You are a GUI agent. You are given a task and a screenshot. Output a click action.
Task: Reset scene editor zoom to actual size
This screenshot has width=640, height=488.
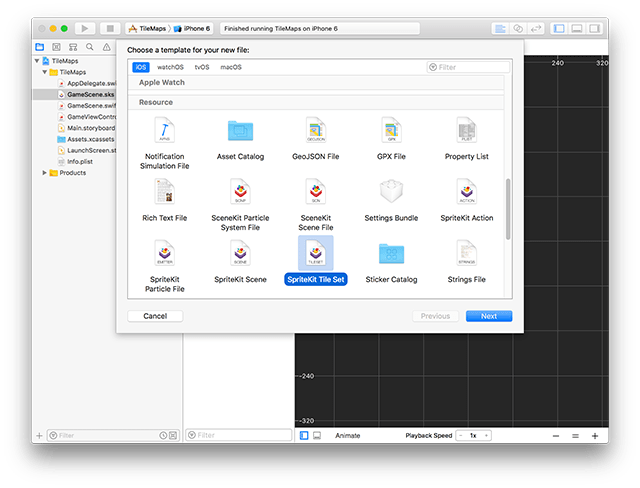[x=576, y=436]
